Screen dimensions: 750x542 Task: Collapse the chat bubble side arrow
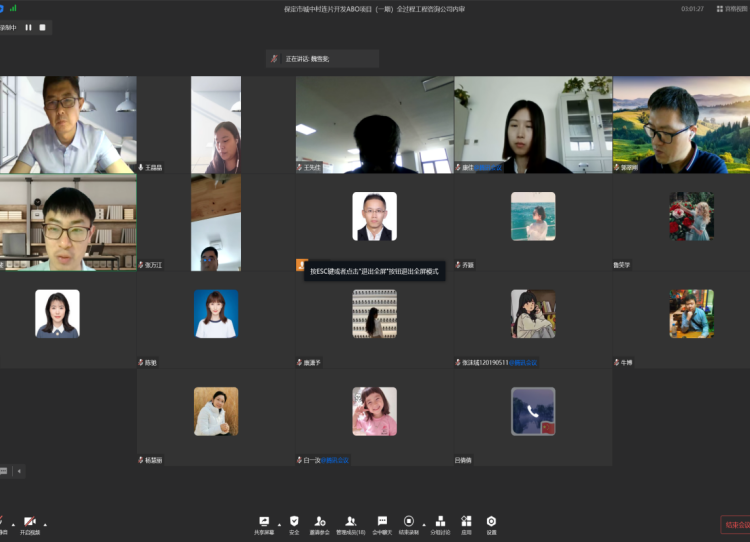coord(18,470)
